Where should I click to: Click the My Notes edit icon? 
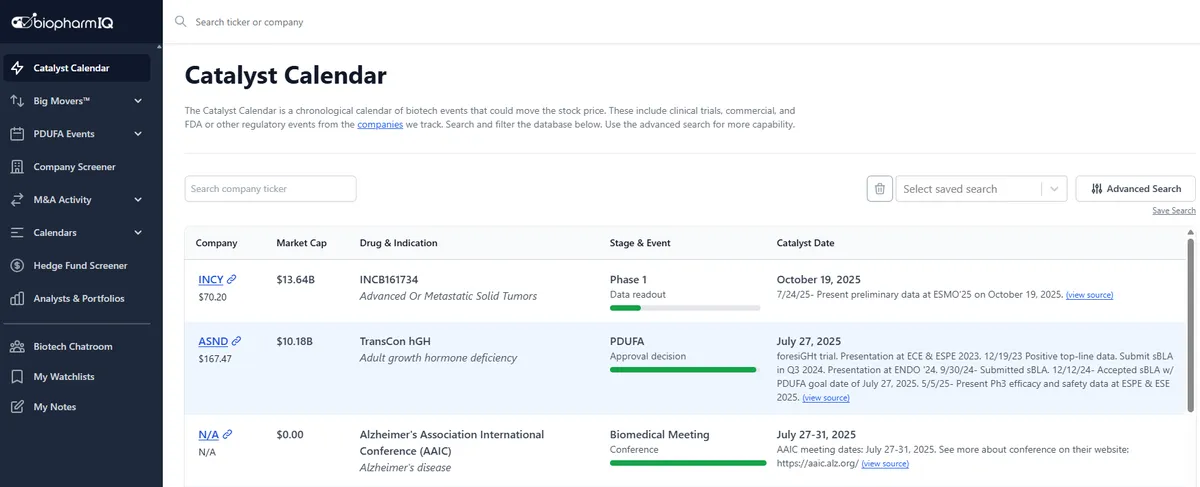pyautogui.click(x=16, y=407)
